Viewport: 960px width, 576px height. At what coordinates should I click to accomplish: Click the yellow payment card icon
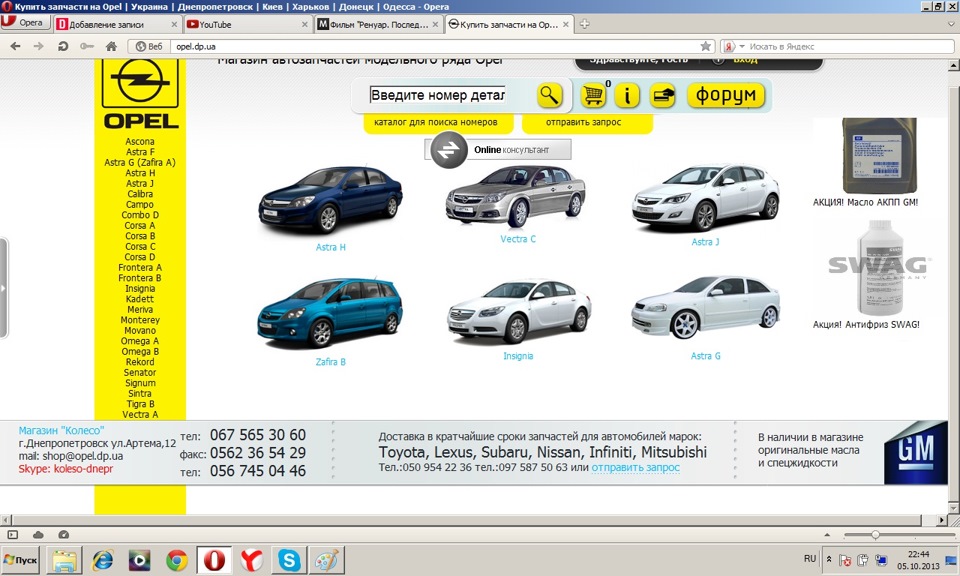[x=662, y=95]
